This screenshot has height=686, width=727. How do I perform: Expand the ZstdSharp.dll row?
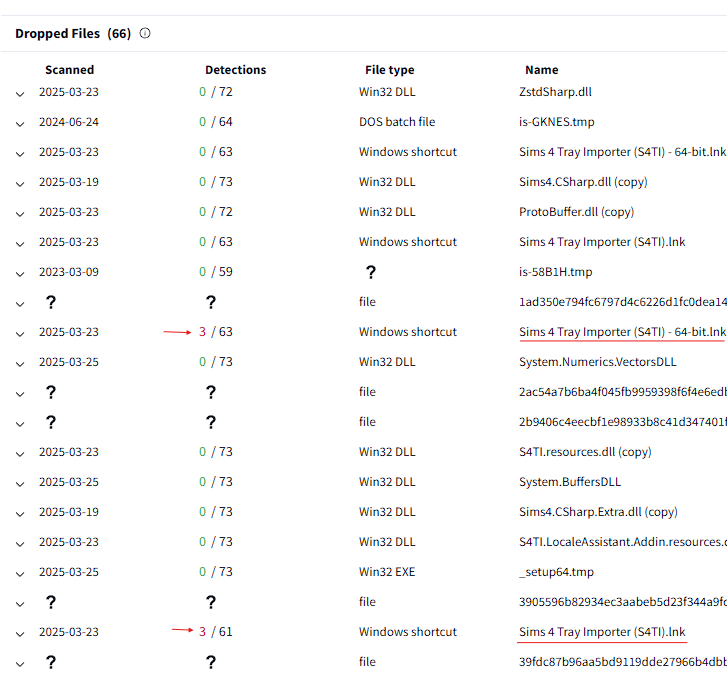20,93
